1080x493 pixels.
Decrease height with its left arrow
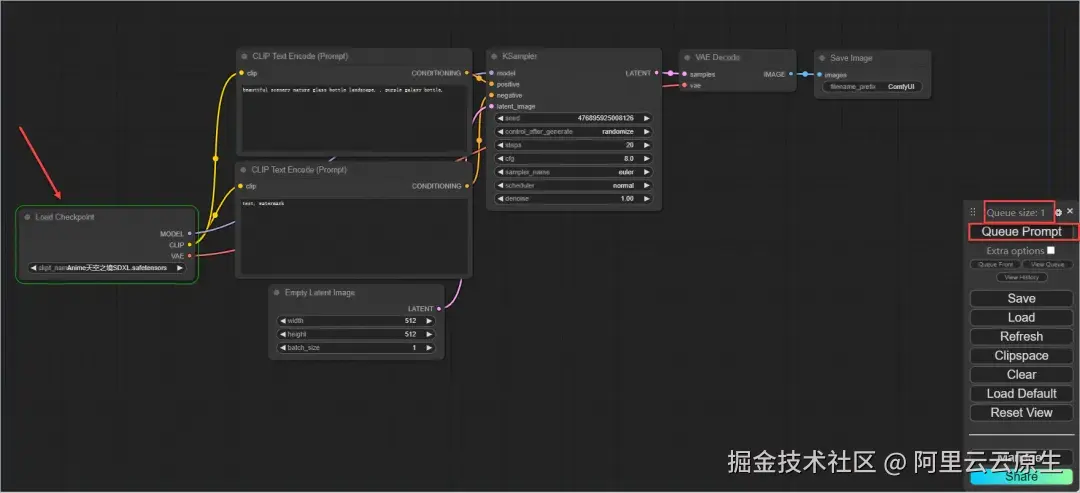click(282, 334)
